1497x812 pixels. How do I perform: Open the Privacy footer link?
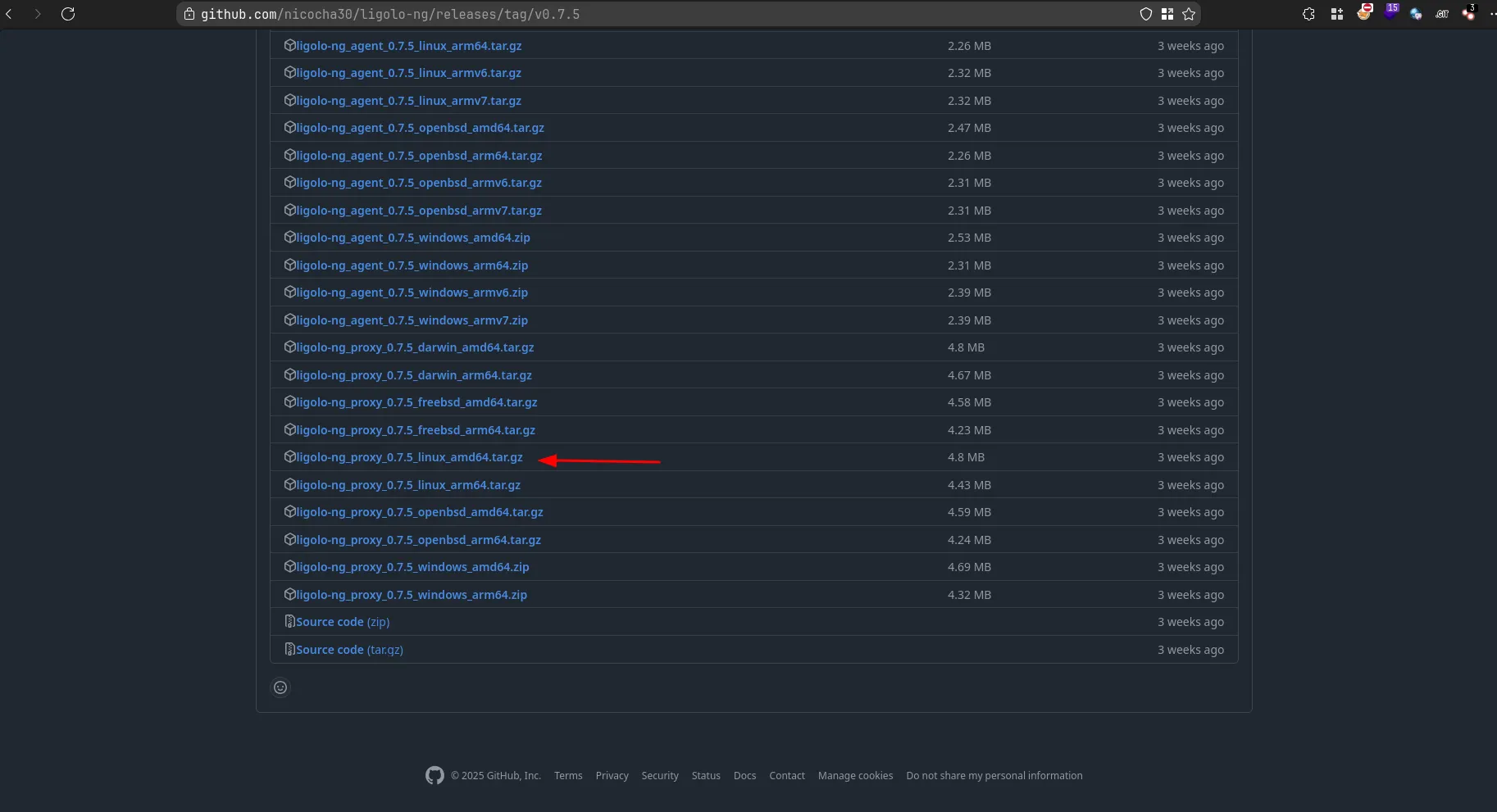[x=612, y=775]
